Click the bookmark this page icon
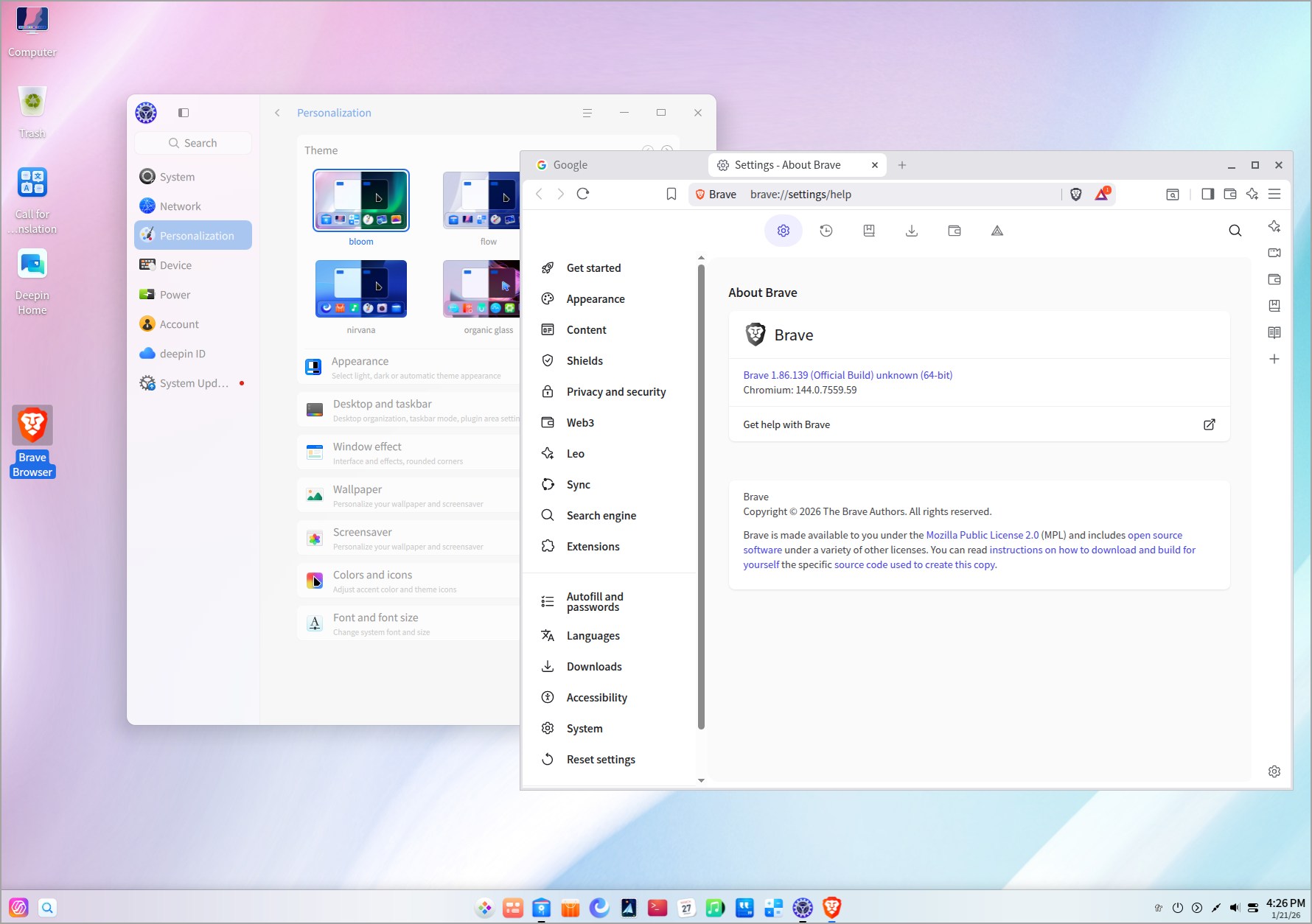The image size is (1312, 924). click(x=671, y=194)
